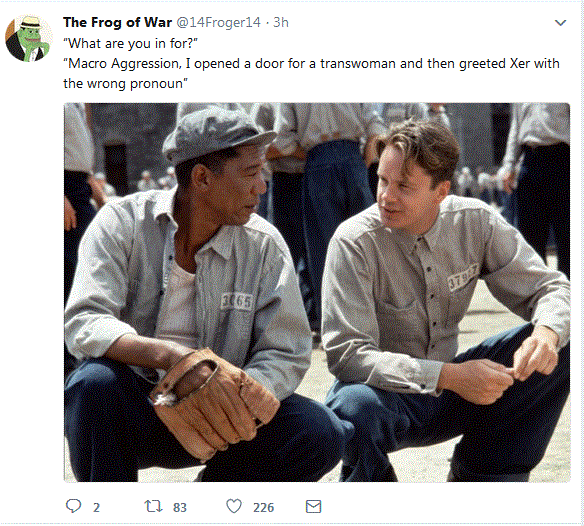Click the reply speech bubble icon

click(73, 506)
